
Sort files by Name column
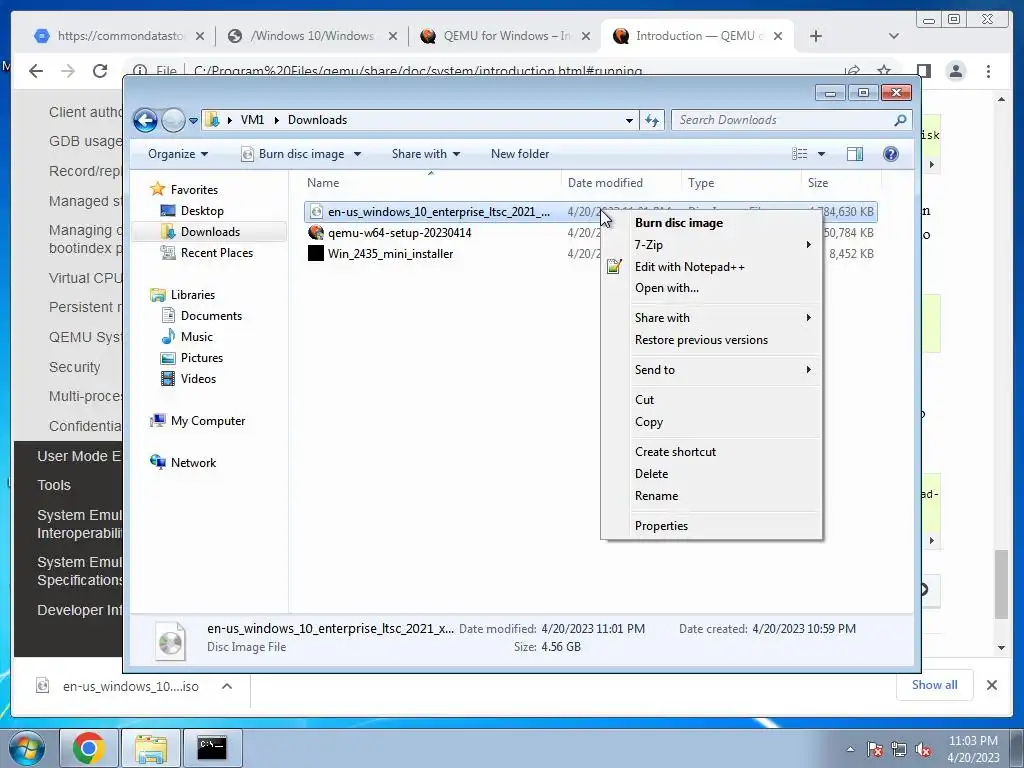432,184
